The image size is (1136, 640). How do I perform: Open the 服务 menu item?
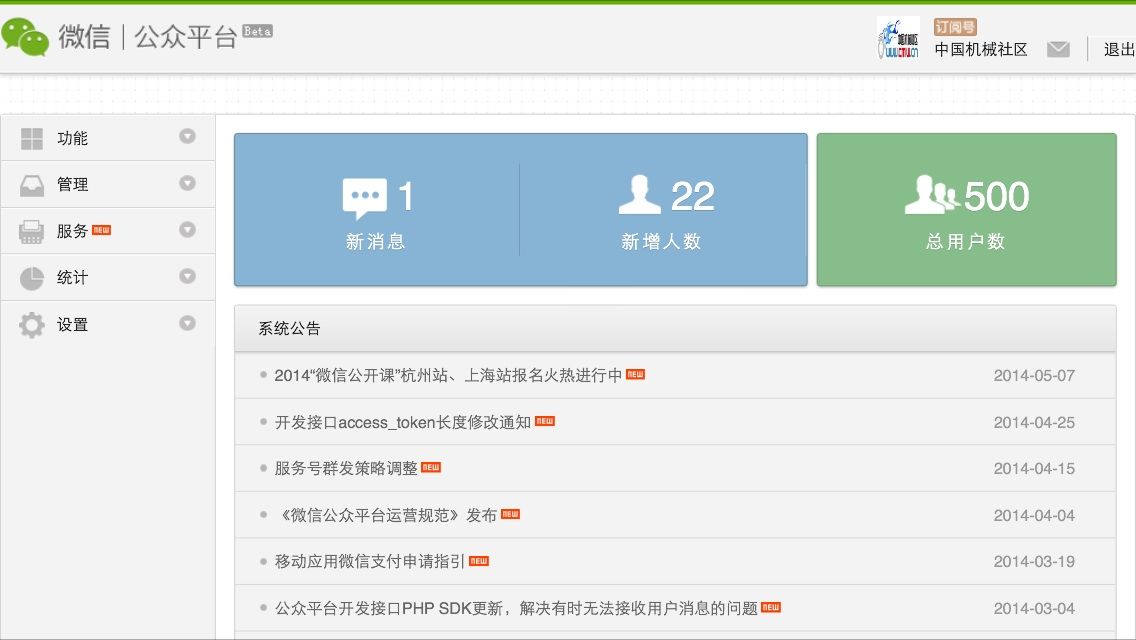72,231
